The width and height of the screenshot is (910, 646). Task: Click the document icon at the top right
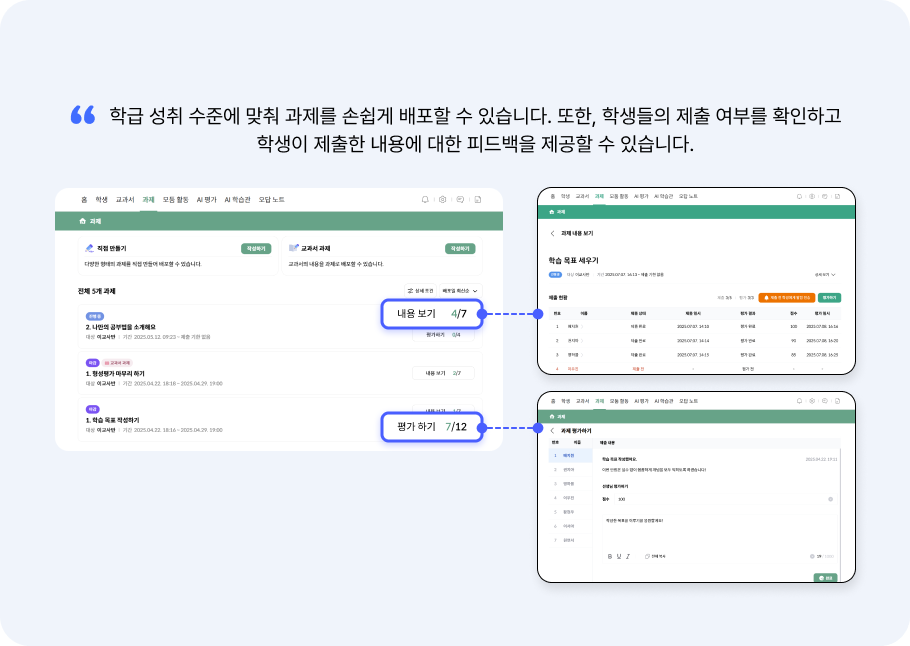pyautogui.click(x=477, y=200)
